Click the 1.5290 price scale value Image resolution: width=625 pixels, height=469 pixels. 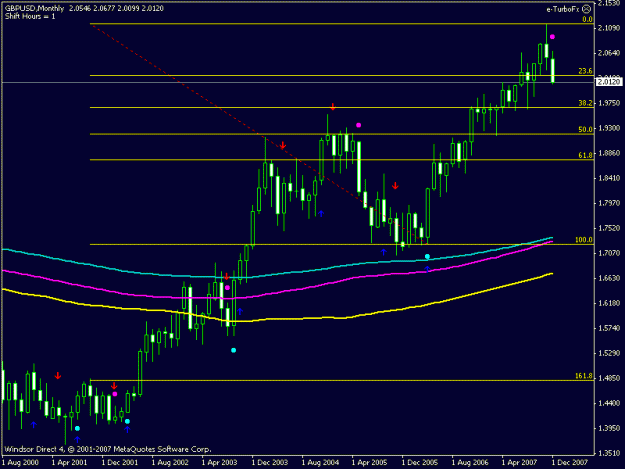(609, 353)
